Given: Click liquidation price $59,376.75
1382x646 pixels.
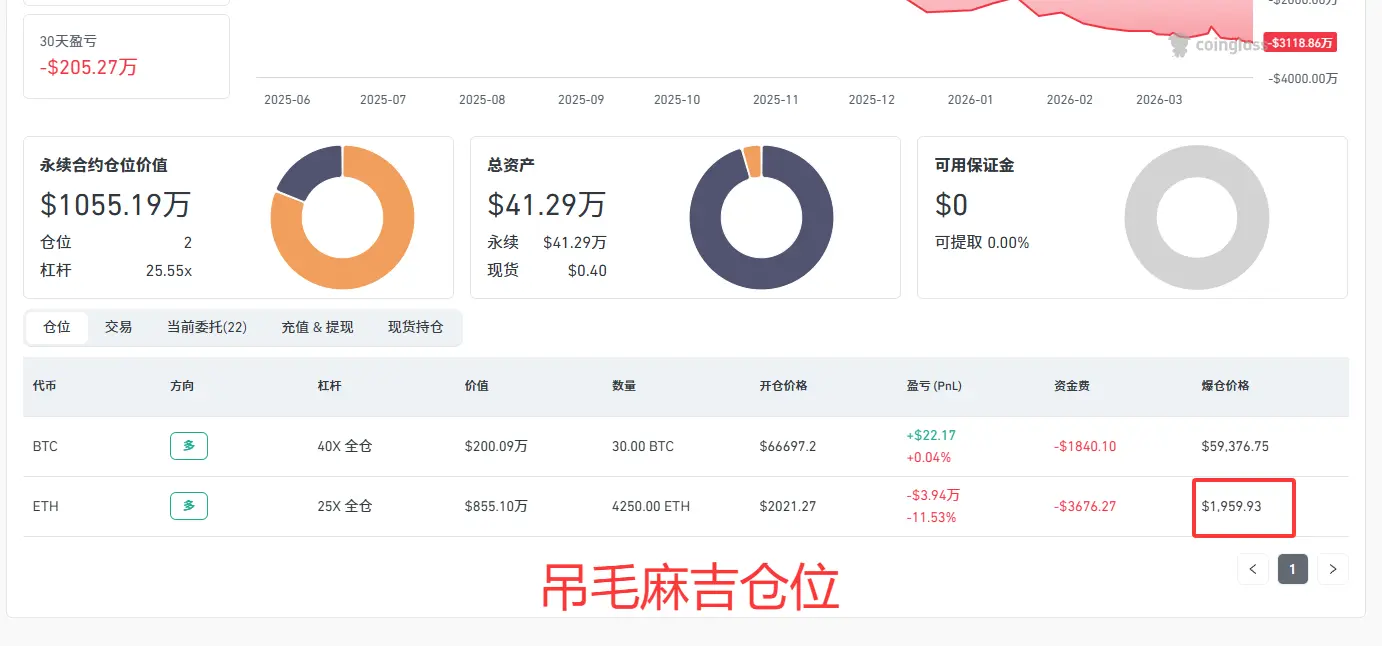Looking at the screenshot, I should pos(1235,446).
